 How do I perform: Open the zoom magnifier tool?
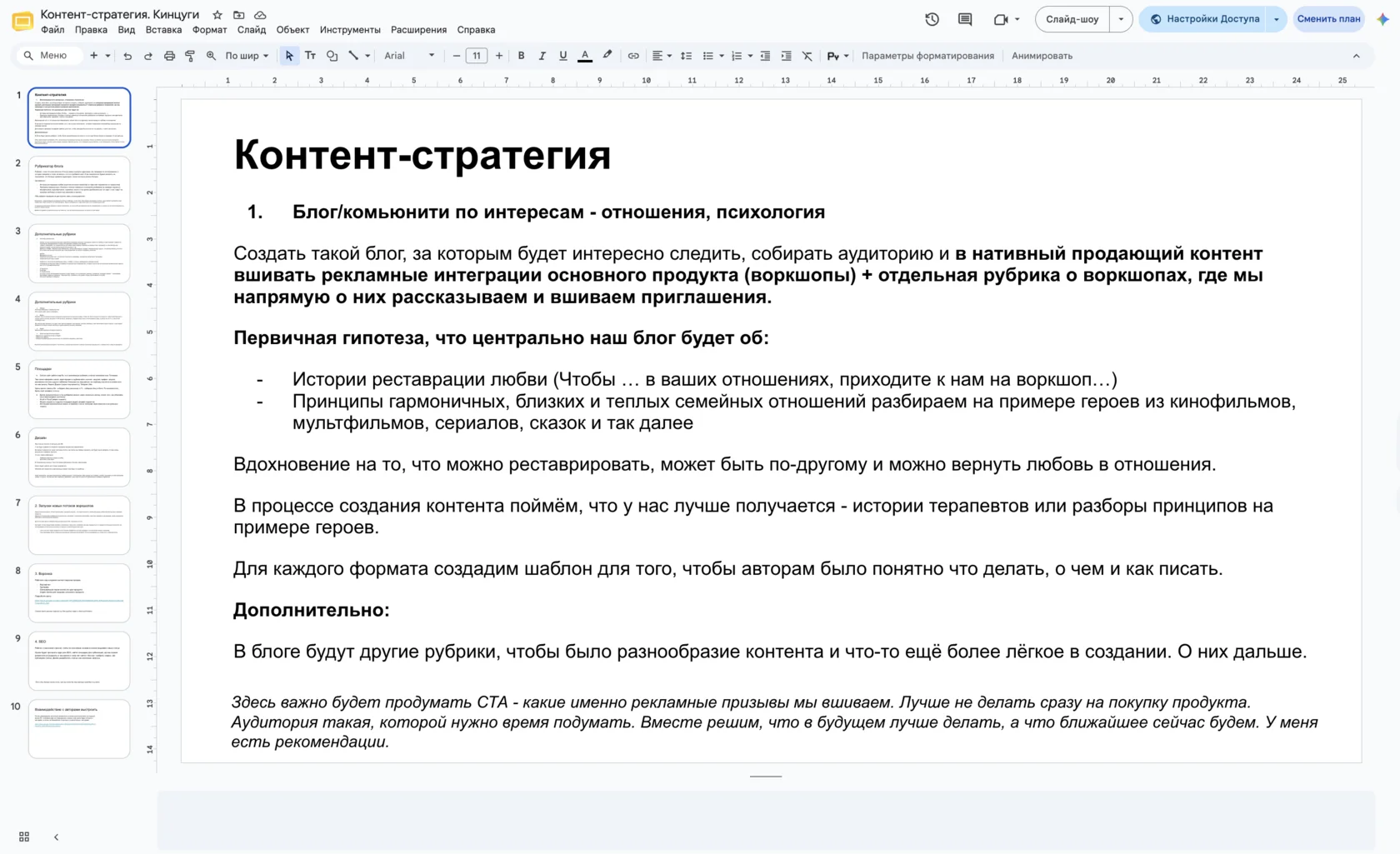211,56
